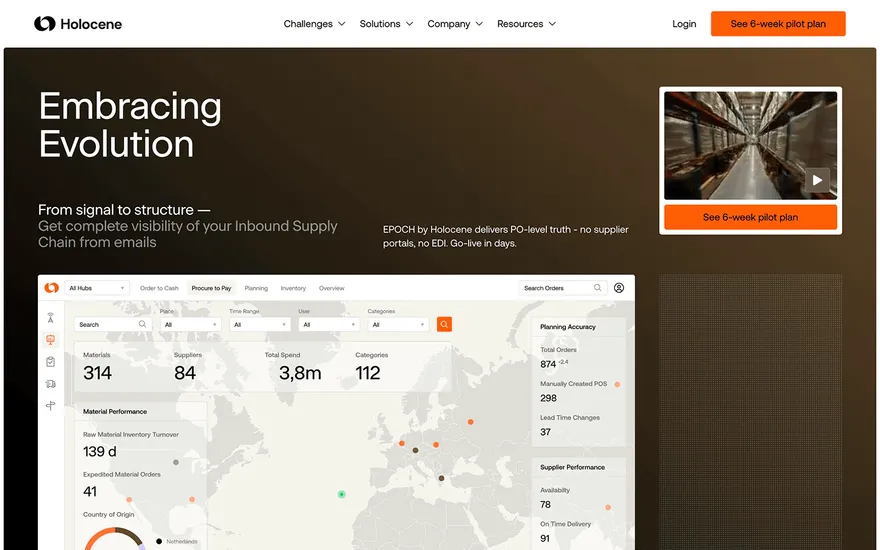Play the warehouse video
Image resolution: width=880 pixels, height=550 pixels.
pyautogui.click(x=817, y=180)
